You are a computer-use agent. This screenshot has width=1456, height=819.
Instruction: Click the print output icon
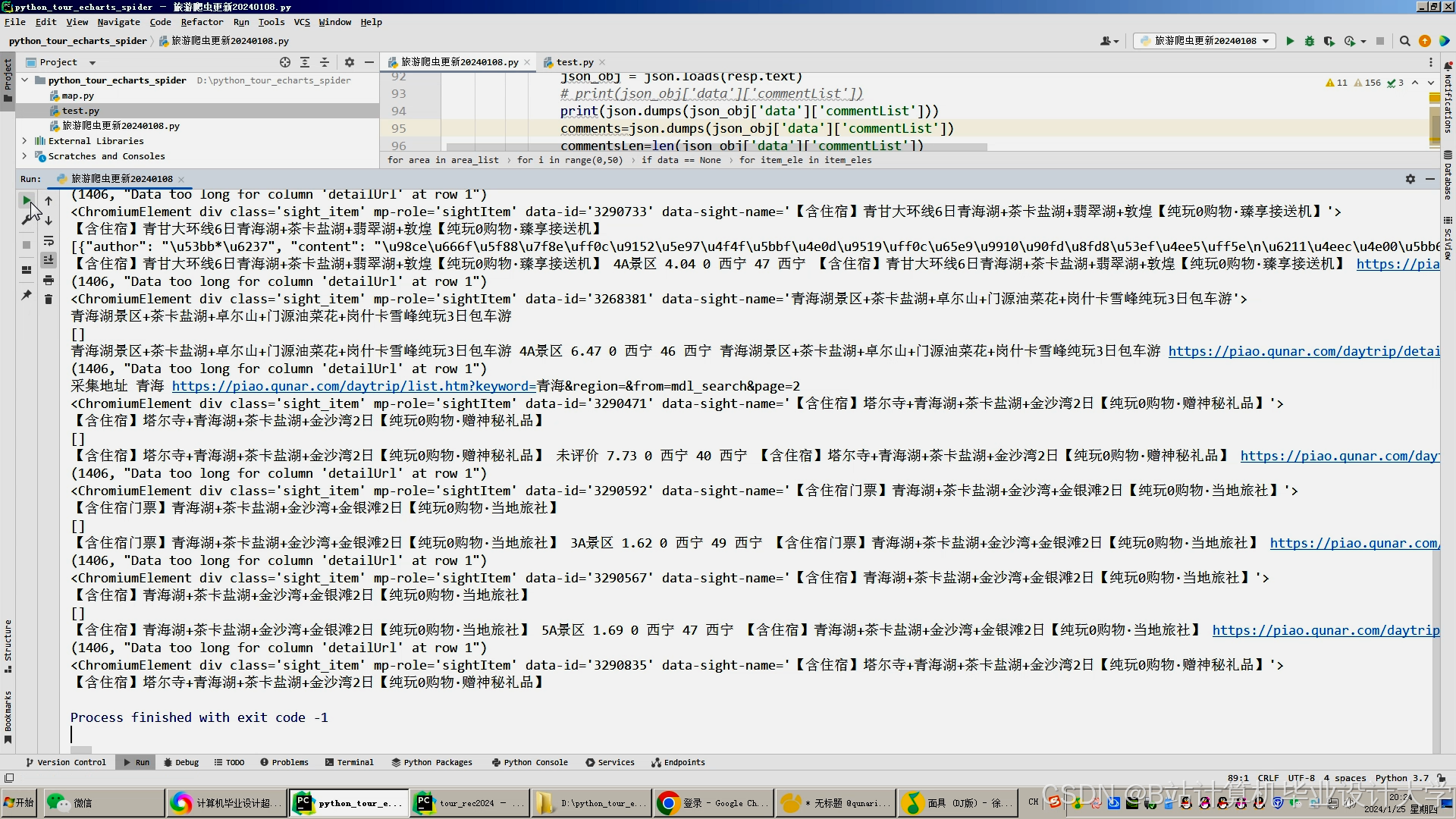pos(49,281)
